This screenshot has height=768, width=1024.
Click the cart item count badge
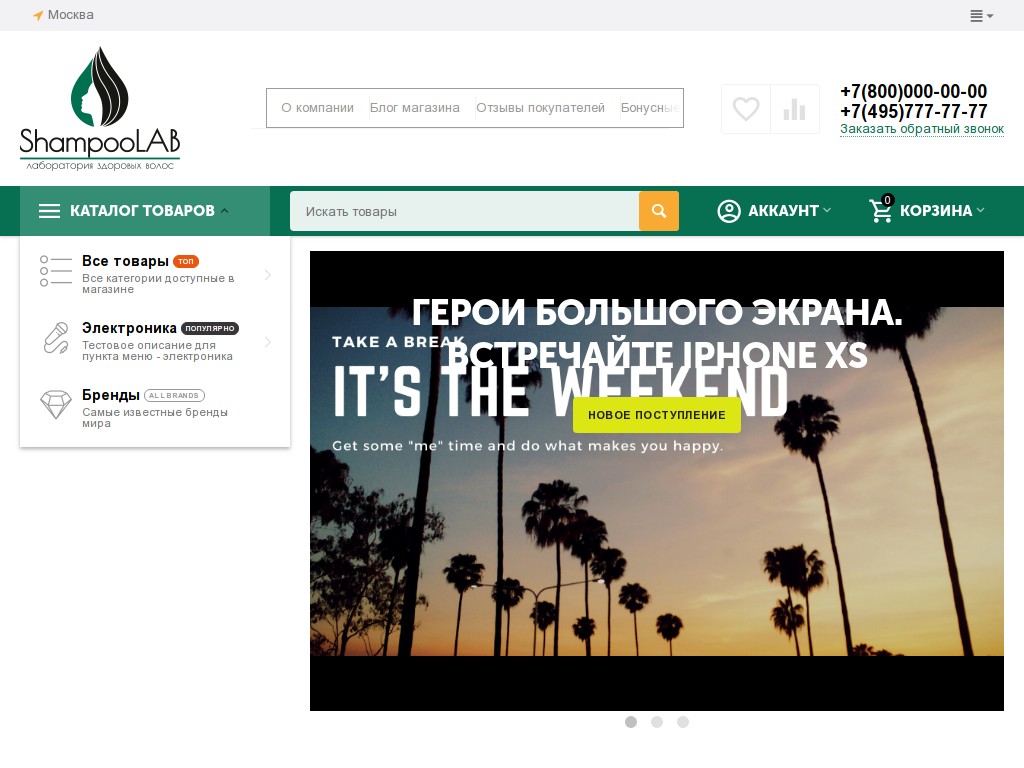887,200
